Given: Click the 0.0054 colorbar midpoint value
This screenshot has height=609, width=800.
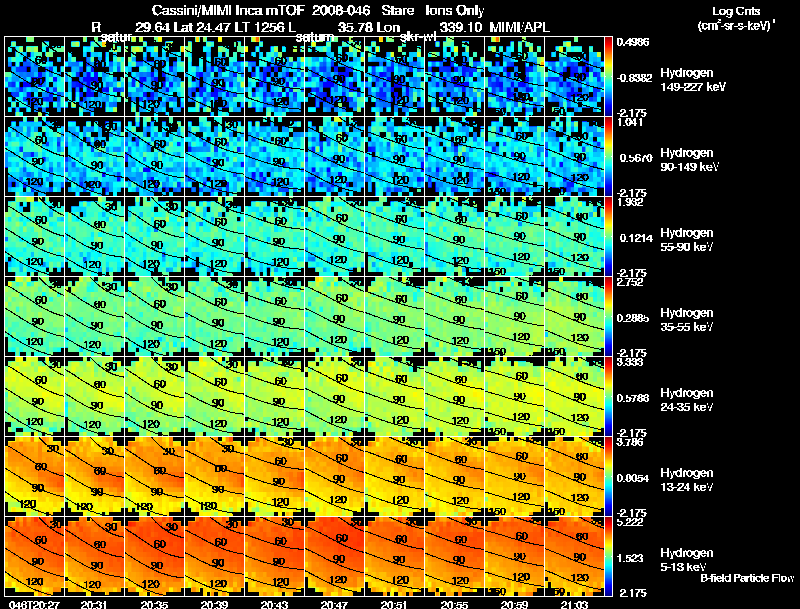Looking at the screenshot, I should click(x=634, y=478).
